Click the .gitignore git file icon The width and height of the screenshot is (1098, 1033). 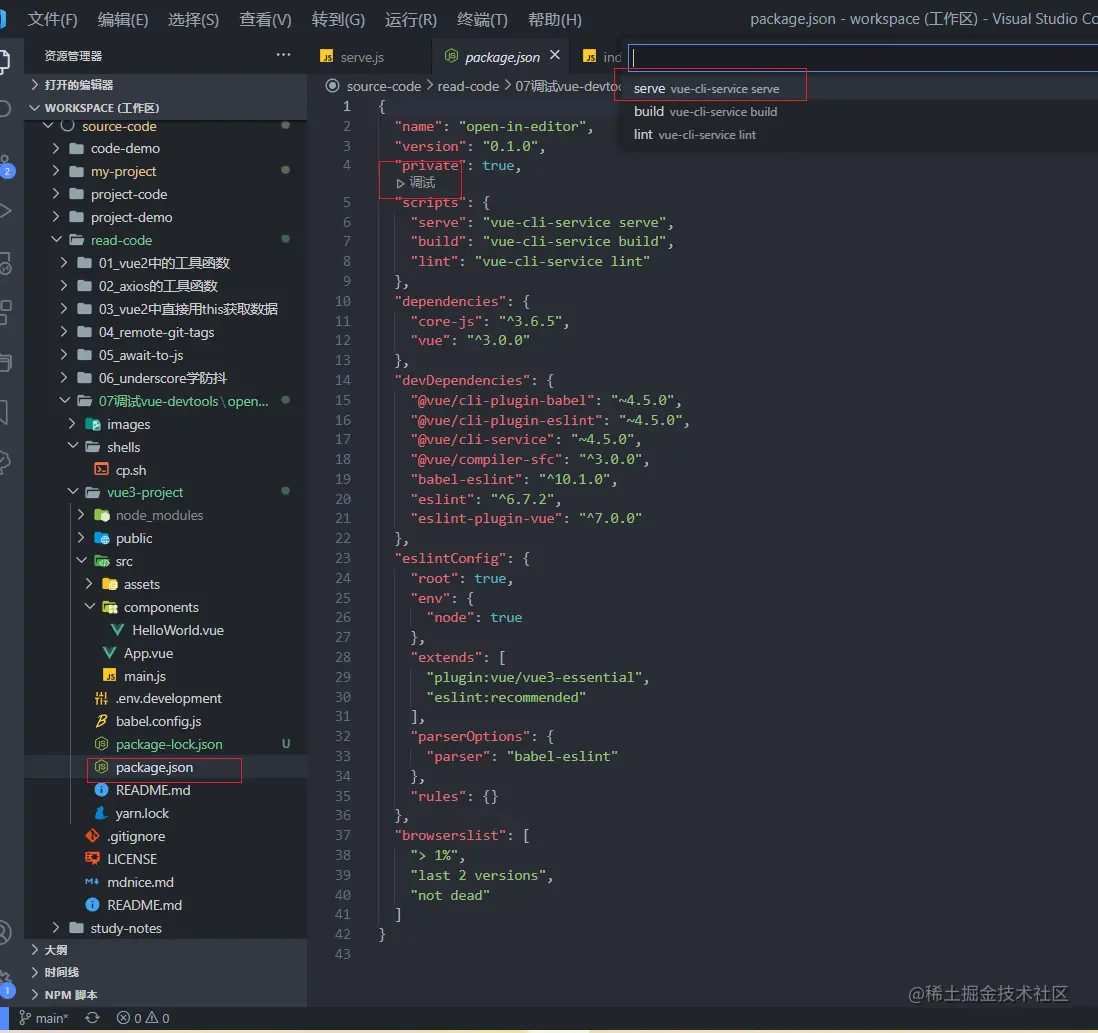point(92,836)
